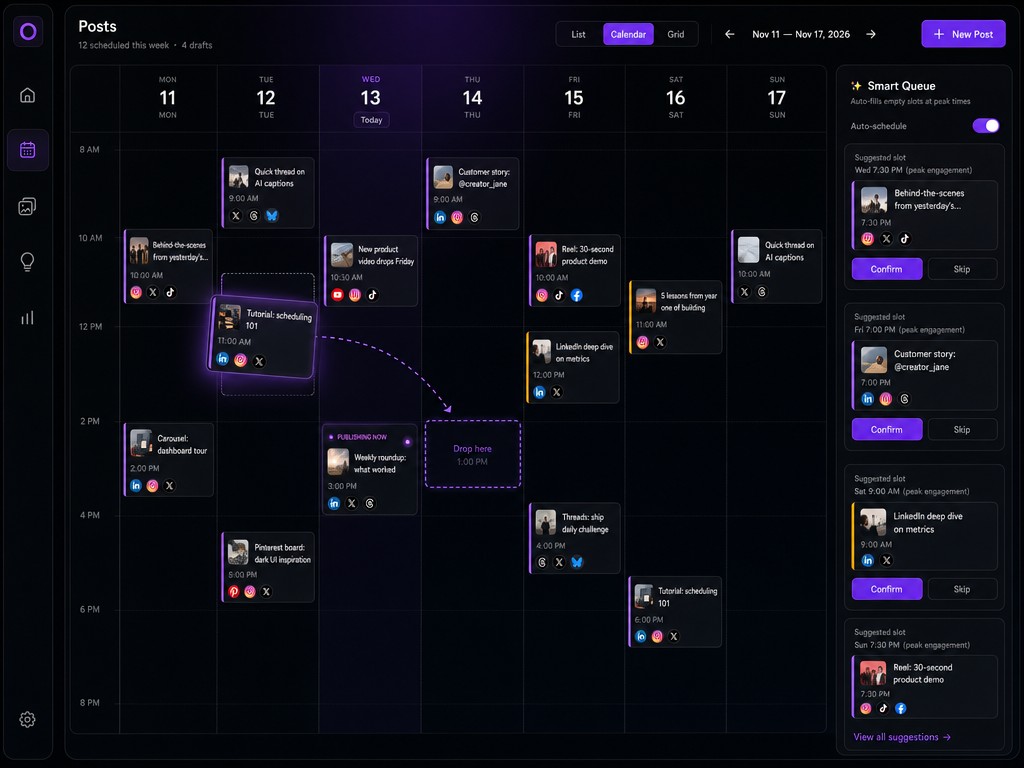Click the 12 scheduled this week text
Image resolution: width=1024 pixels, height=768 pixels.
point(123,45)
